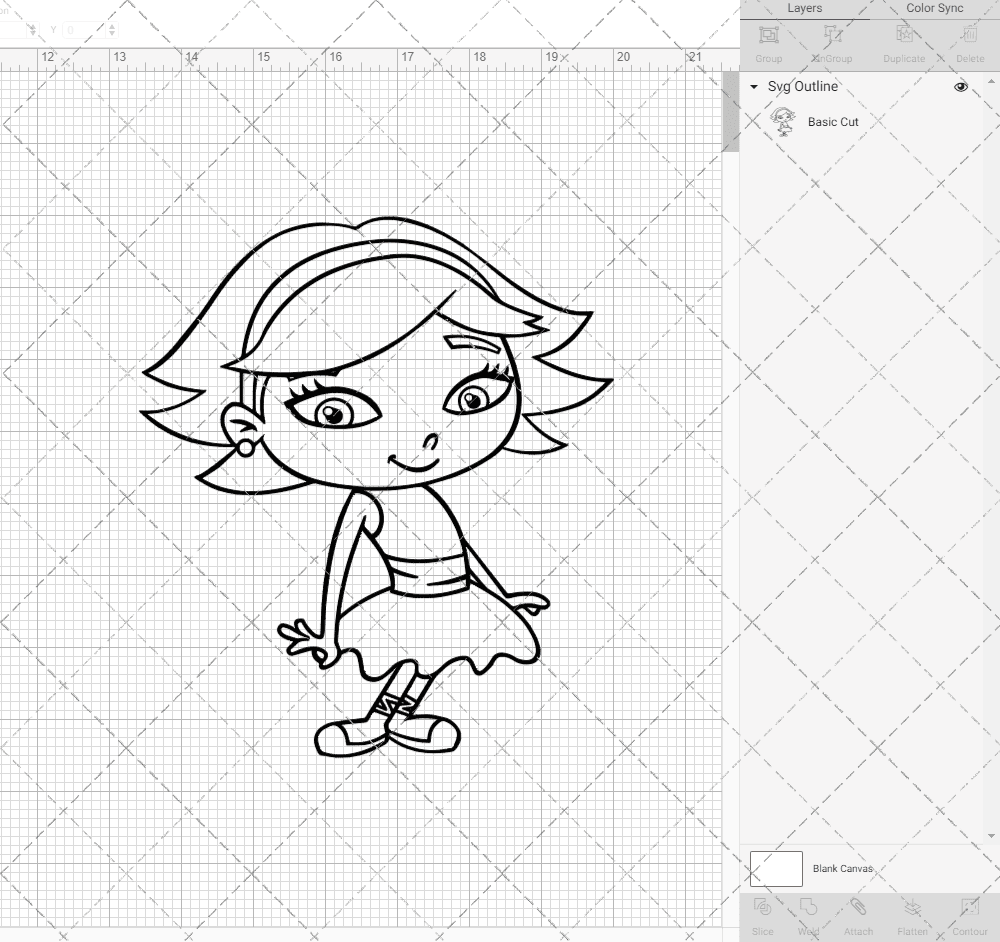The height and width of the screenshot is (942, 1000).
Task: Click the UnGroup icon
Action: 833,40
